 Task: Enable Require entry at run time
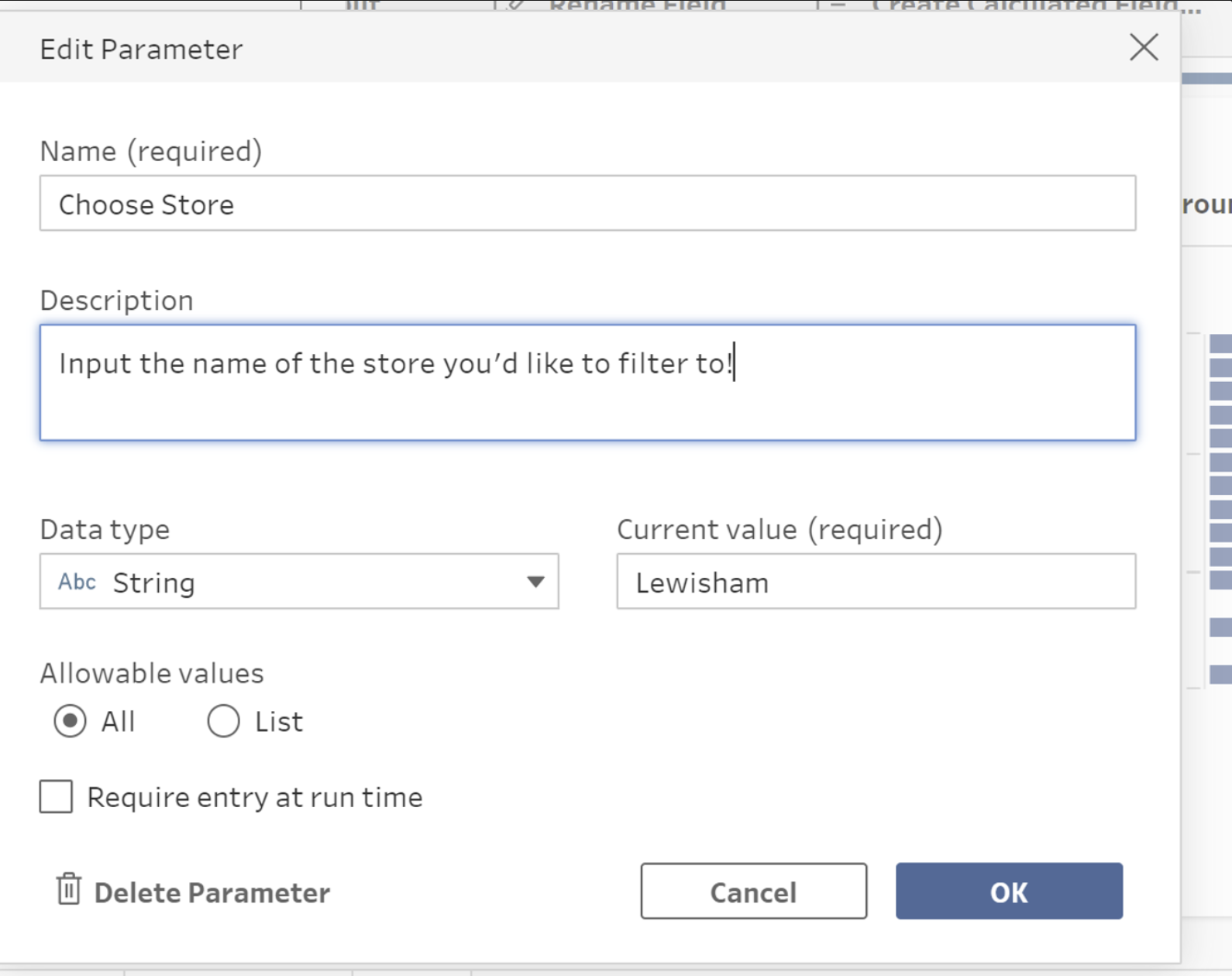pos(57,796)
